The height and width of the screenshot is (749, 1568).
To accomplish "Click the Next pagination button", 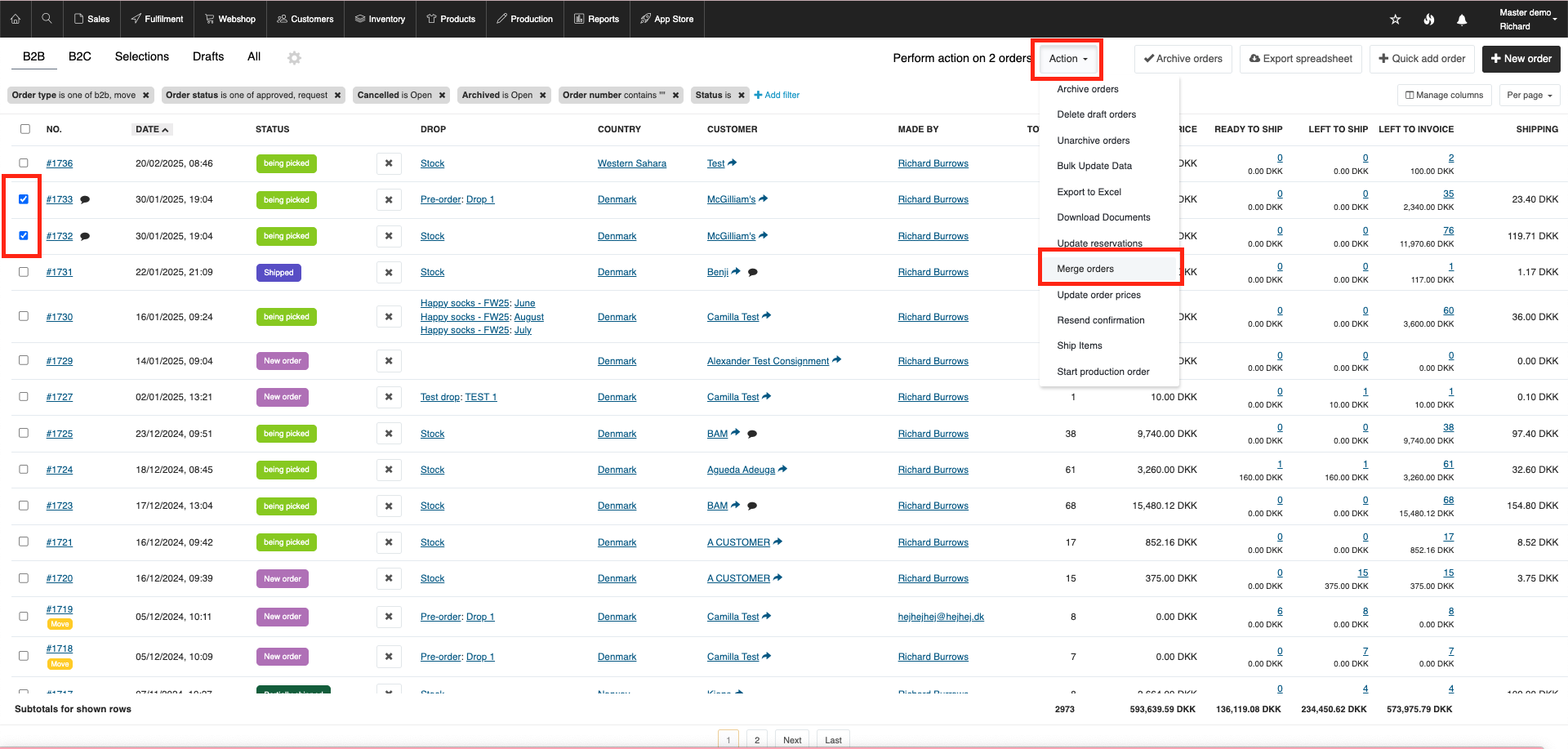I will click(x=792, y=740).
